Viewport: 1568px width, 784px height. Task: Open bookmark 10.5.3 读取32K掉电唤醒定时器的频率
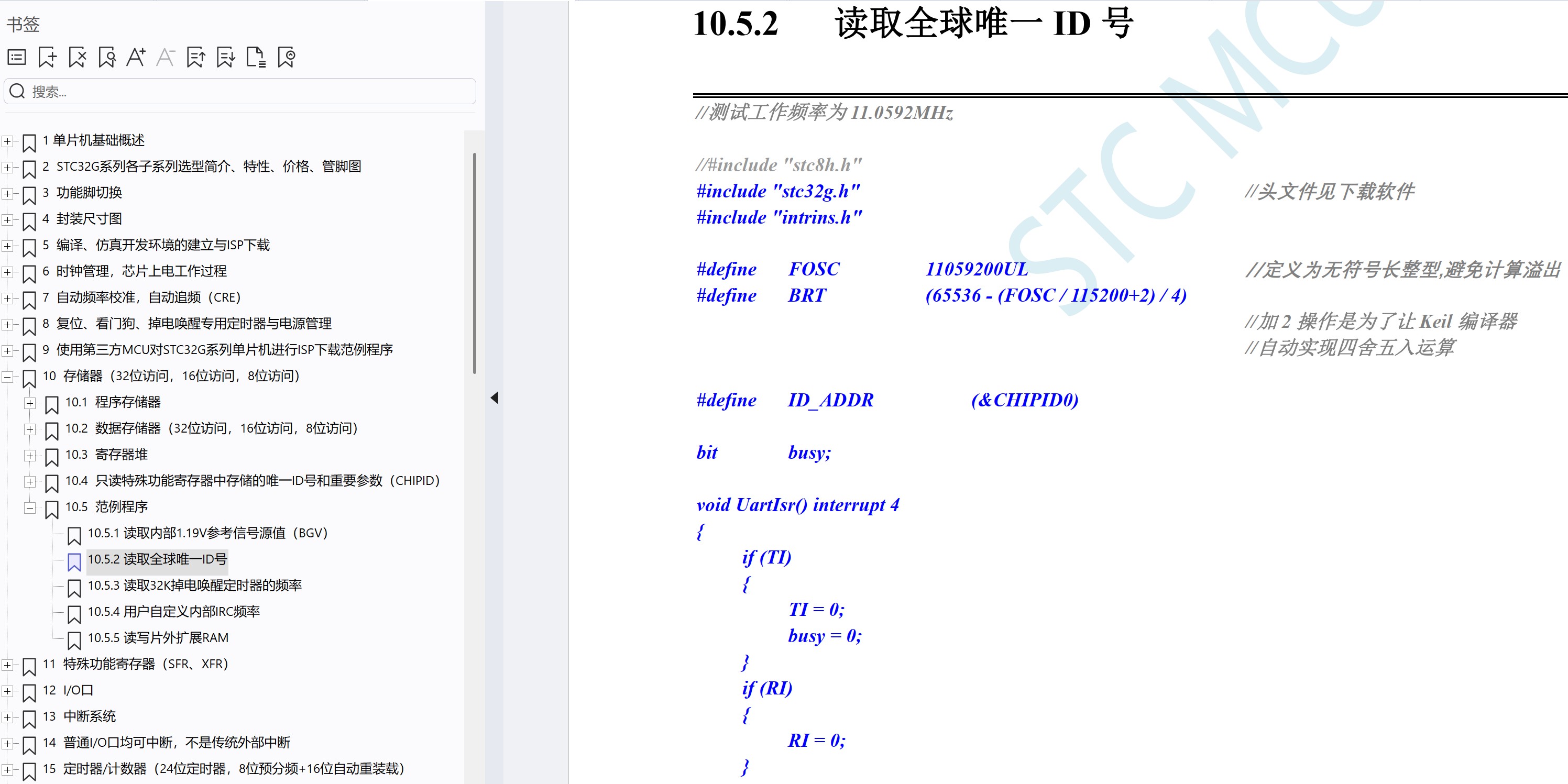(x=195, y=585)
